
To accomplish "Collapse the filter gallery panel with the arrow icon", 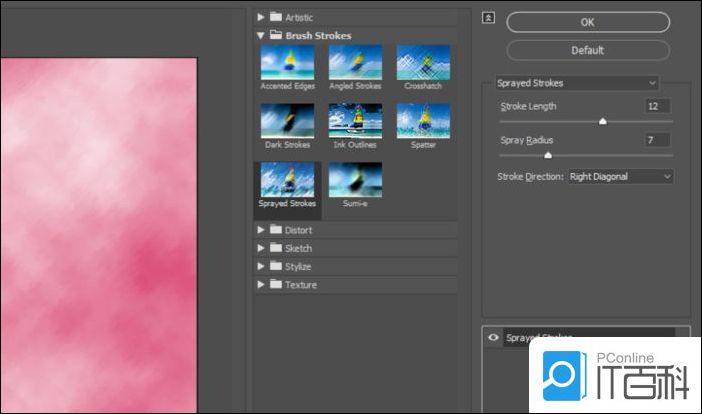I will point(488,17).
